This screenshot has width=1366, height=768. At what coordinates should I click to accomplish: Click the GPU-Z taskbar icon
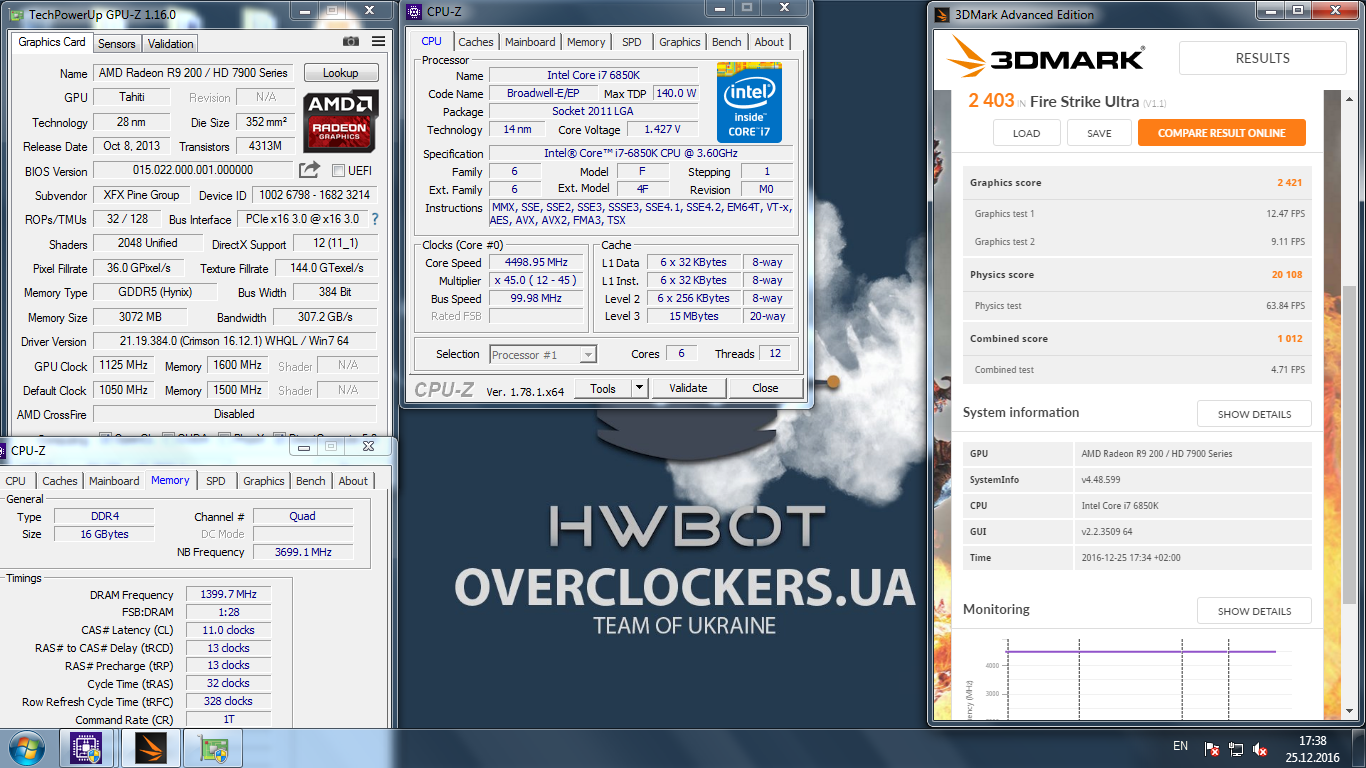[x=213, y=748]
